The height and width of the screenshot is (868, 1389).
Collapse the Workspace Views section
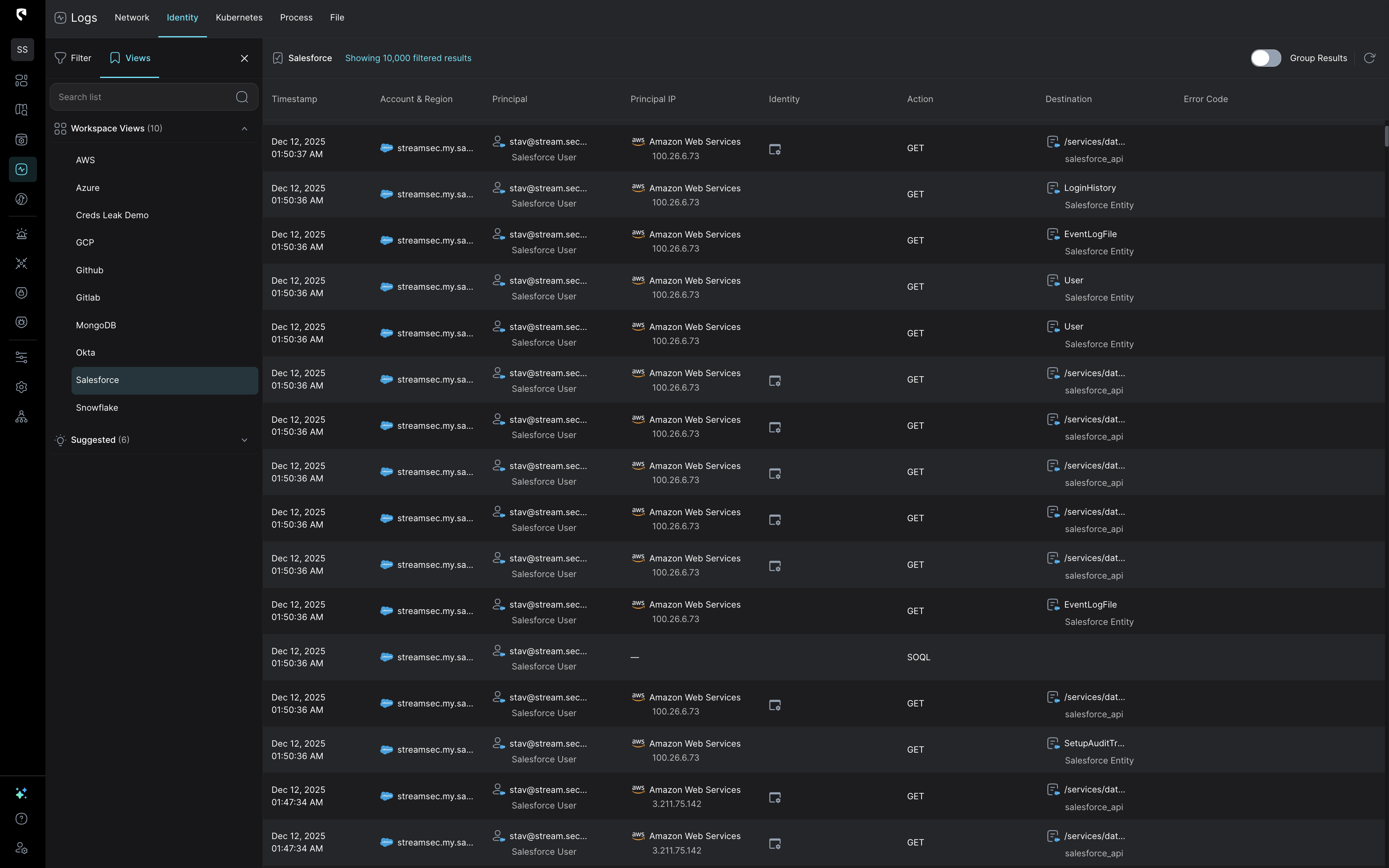click(x=244, y=129)
